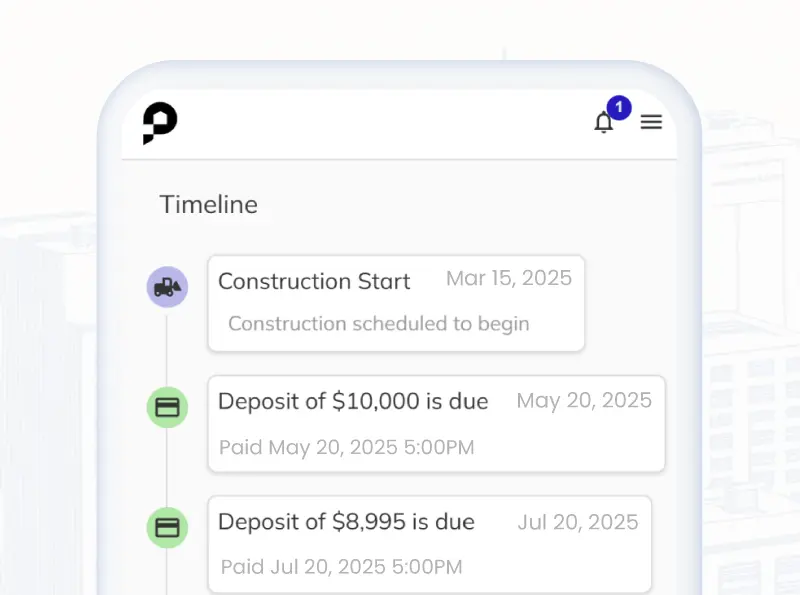Open the Construction Start timeline card

tap(396, 302)
